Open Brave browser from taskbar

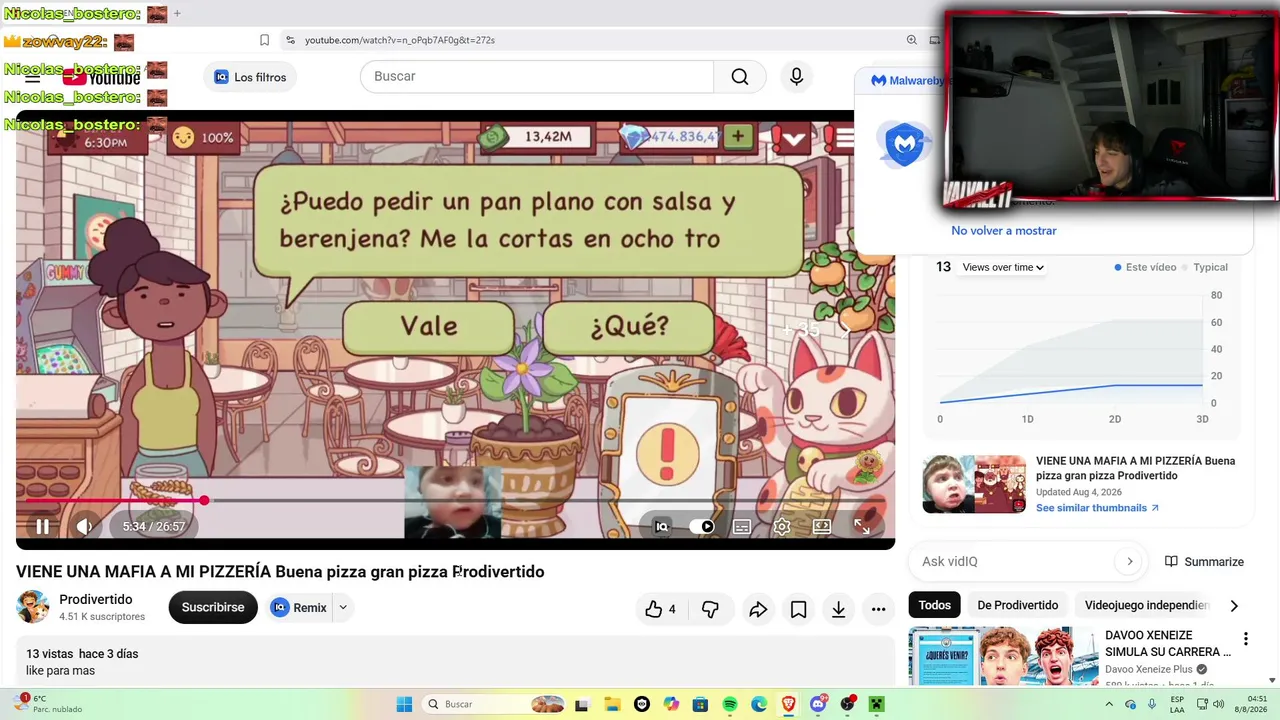tap(789, 704)
